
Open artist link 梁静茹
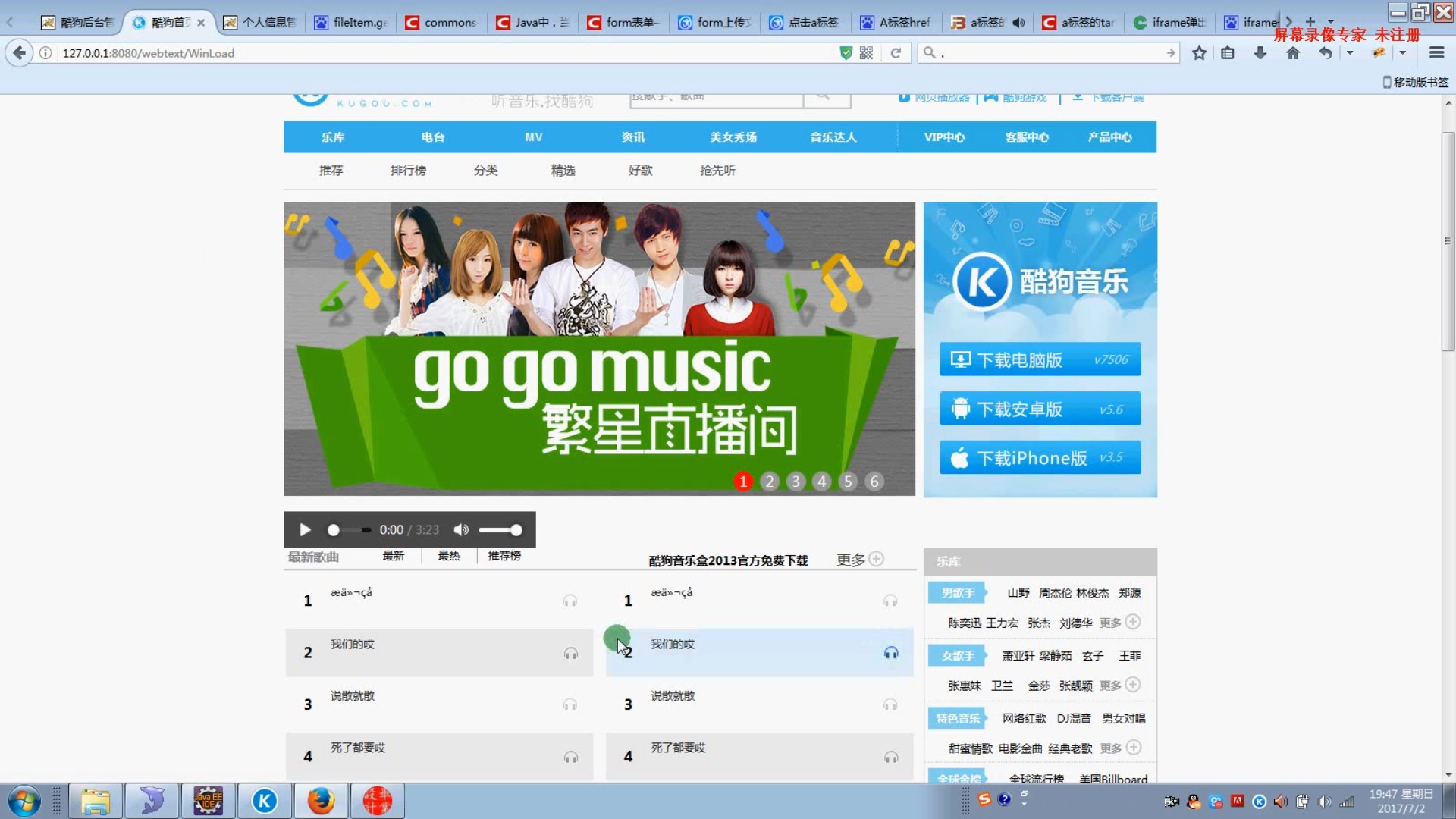(1055, 656)
